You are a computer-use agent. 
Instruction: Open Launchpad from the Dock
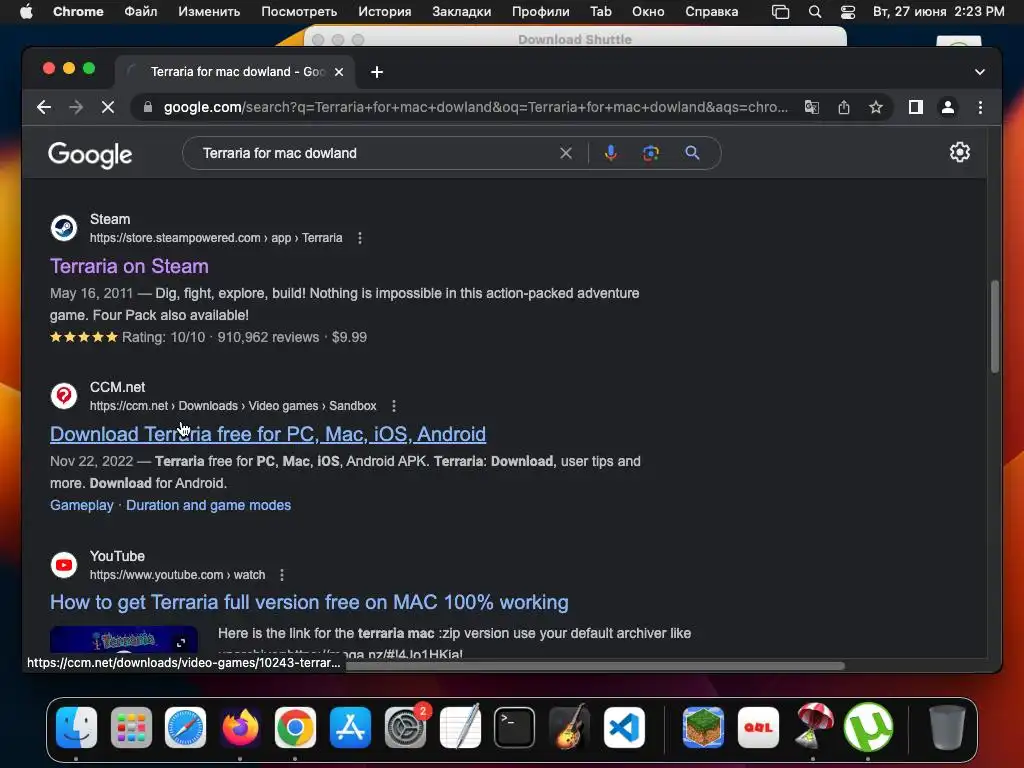131,727
